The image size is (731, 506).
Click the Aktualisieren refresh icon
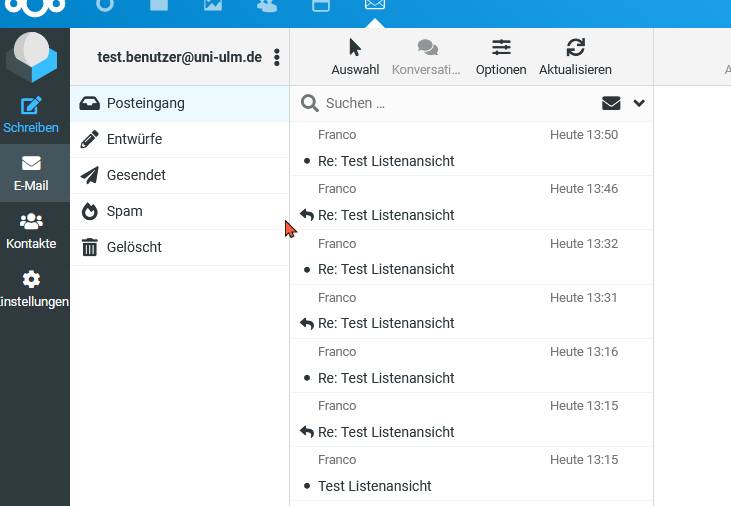tap(575, 47)
